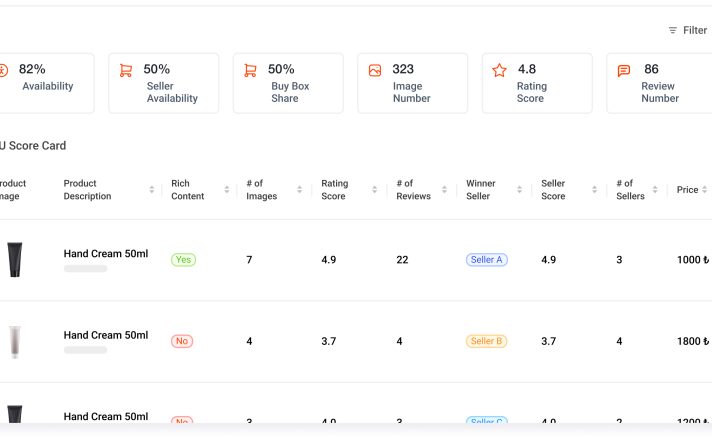Sort by Seller Score column
This screenshot has width=712, height=440.
coord(594,190)
